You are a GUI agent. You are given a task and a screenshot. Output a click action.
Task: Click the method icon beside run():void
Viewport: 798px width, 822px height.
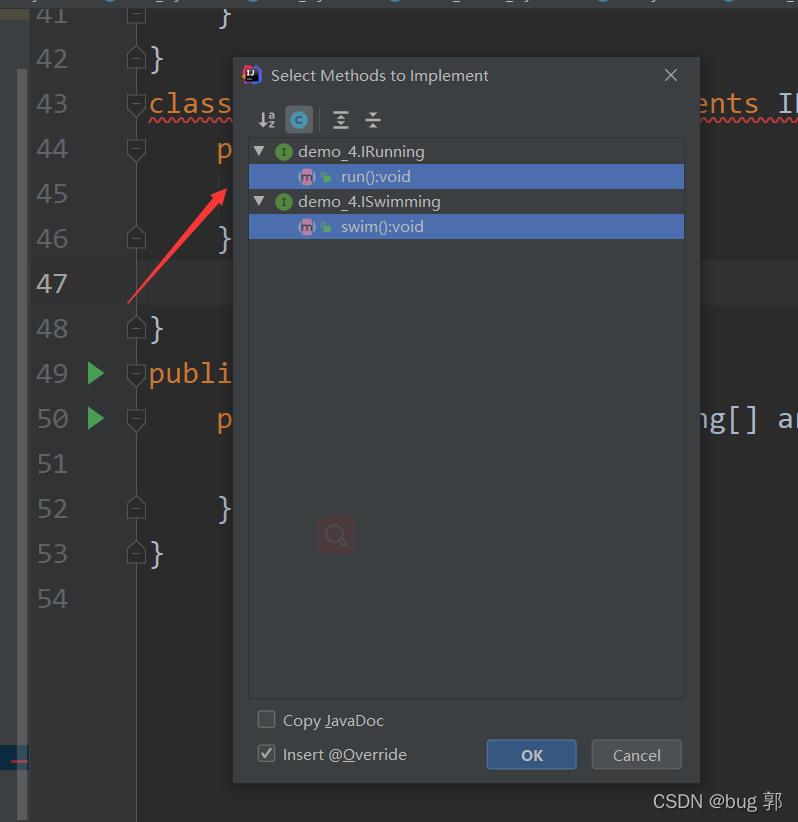[307, 177]
